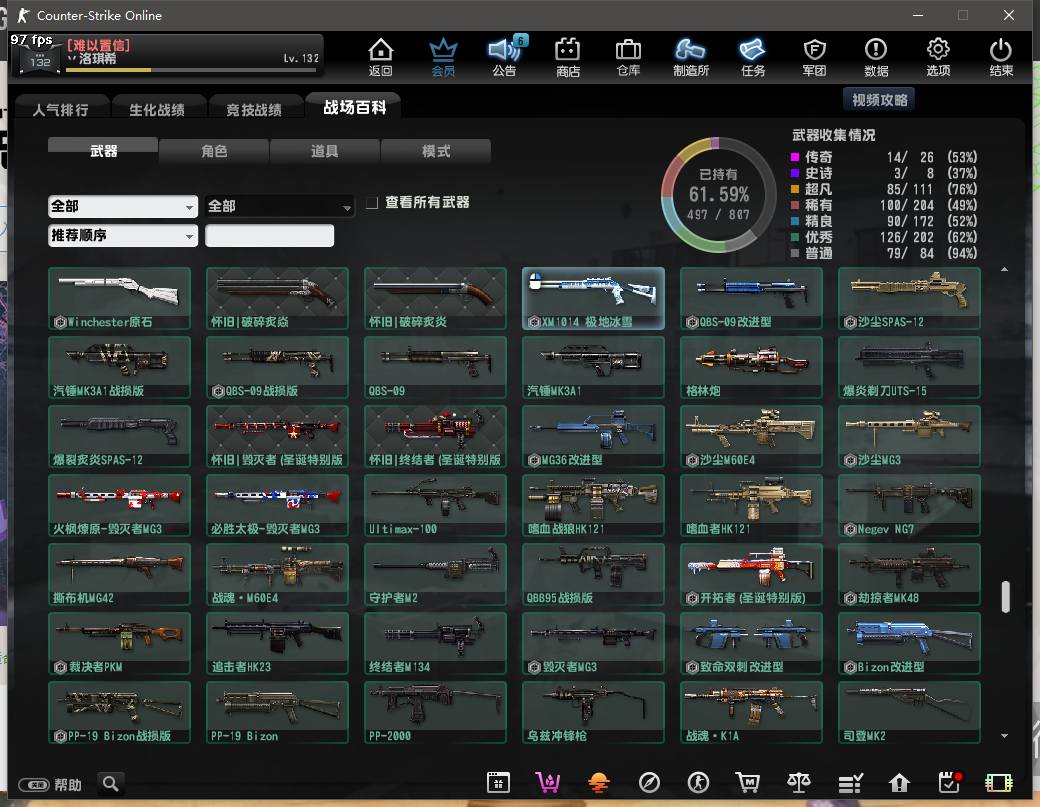Select the PP-2000 weapon card

(x=435, y=712)
